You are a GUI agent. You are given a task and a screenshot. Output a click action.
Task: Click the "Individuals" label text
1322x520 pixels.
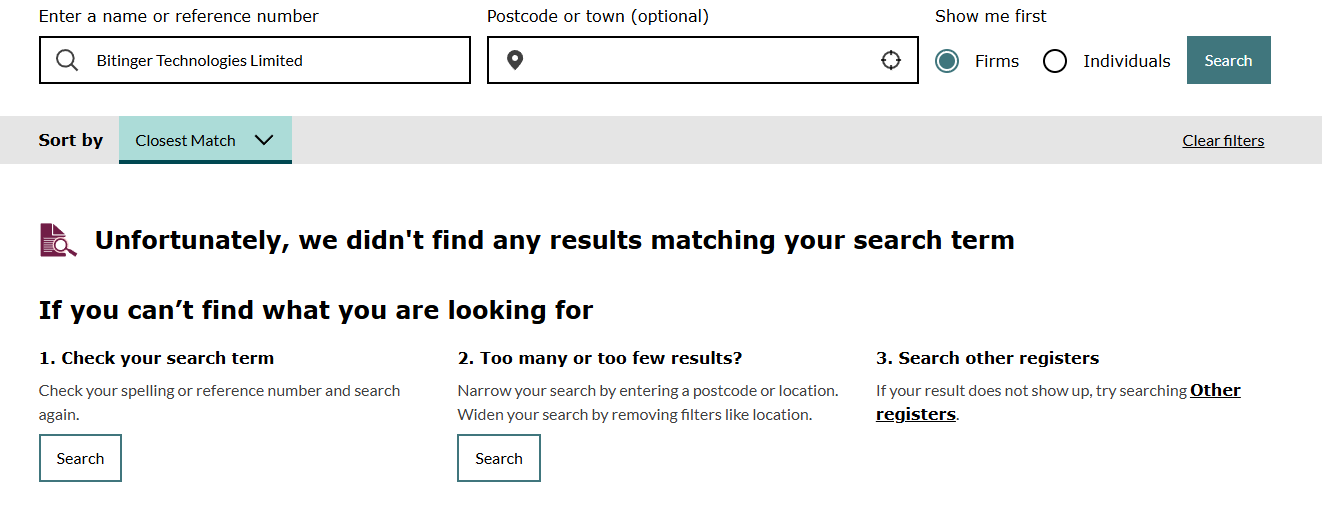tap(1126, 61)
